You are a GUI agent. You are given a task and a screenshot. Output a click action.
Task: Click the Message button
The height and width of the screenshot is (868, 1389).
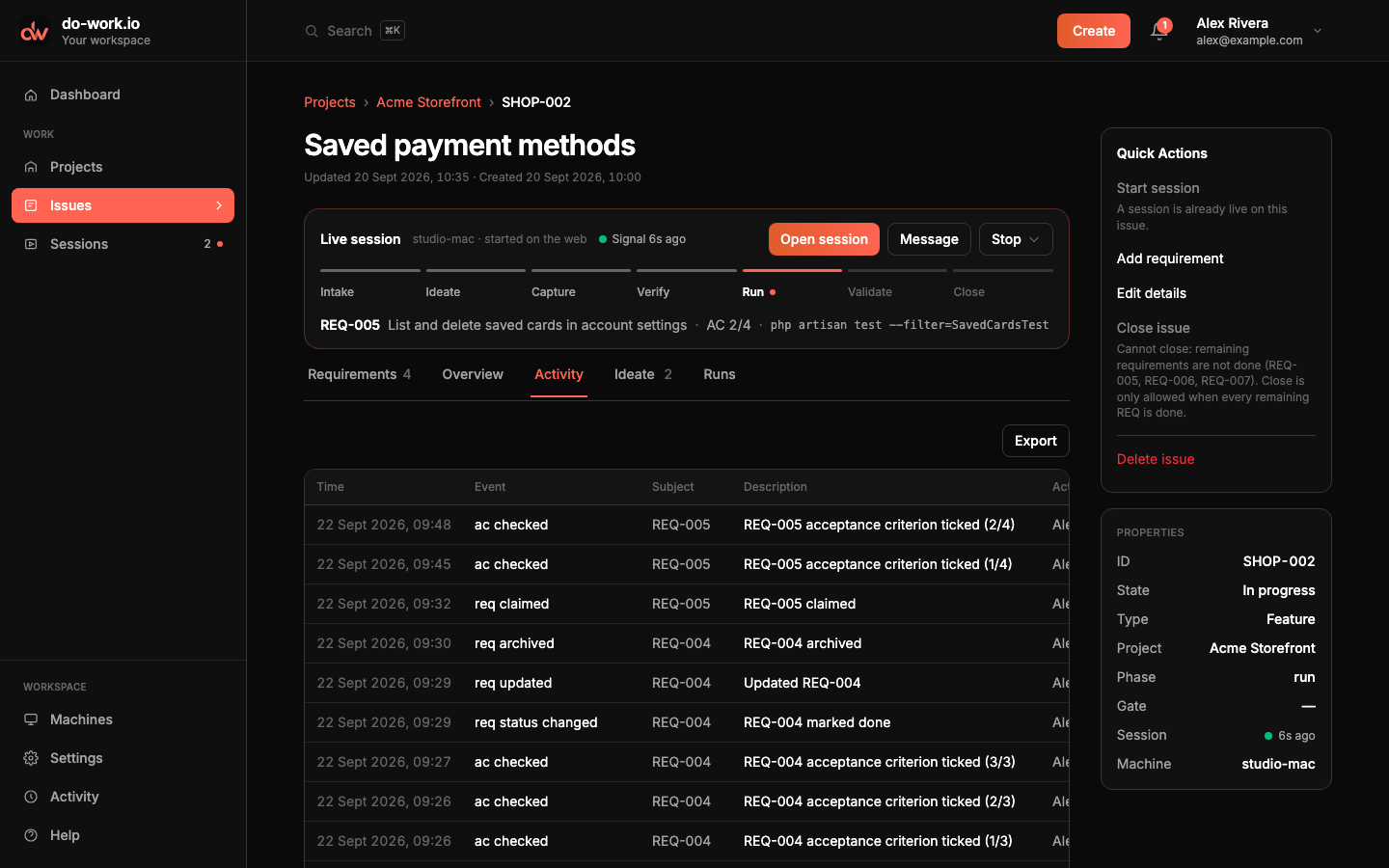coord(929,239)
